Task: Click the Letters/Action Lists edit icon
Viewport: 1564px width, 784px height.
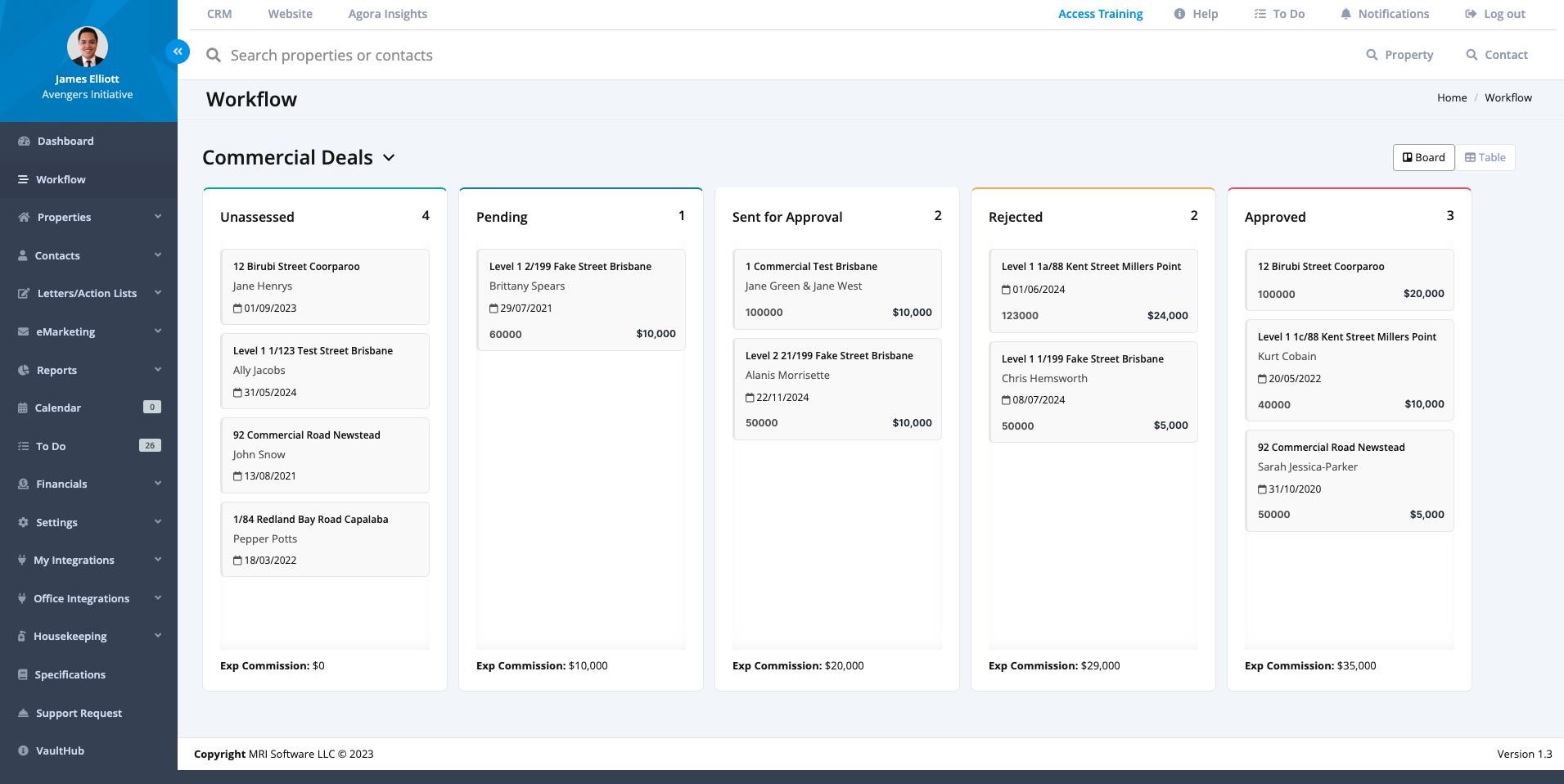Action: [24, 293]
